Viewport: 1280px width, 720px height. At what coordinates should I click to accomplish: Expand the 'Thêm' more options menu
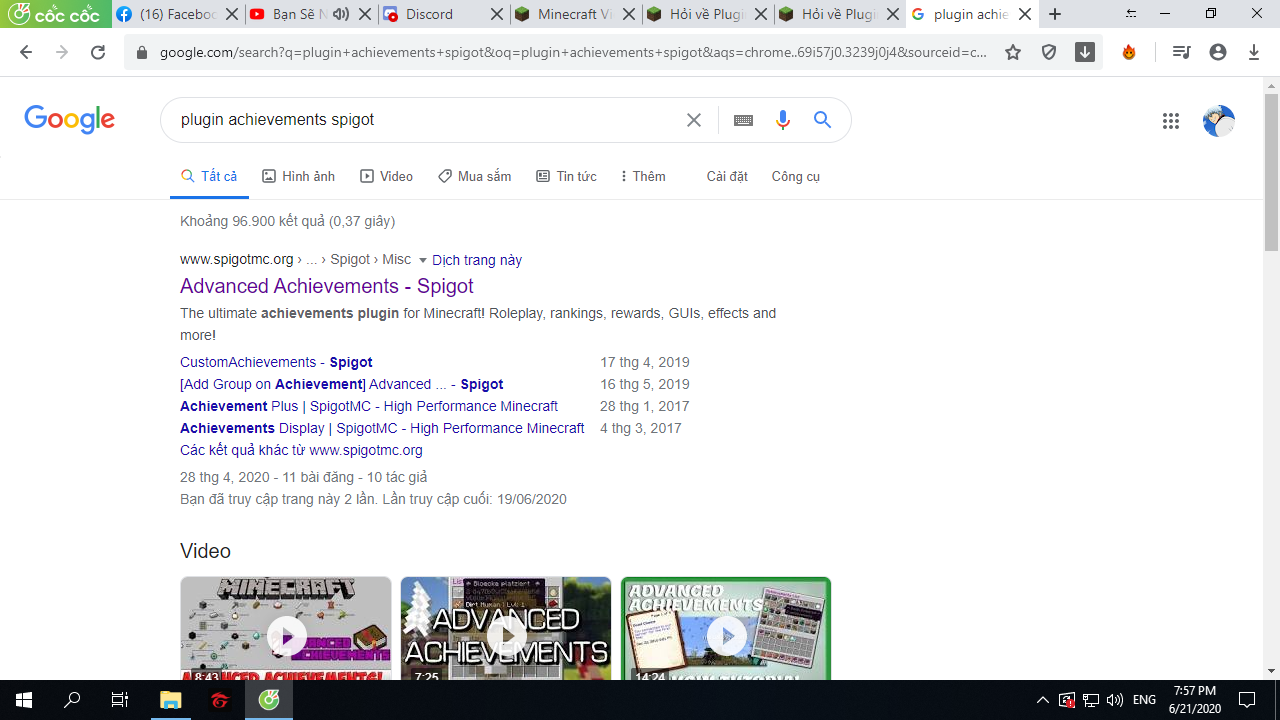click(643, 176)
